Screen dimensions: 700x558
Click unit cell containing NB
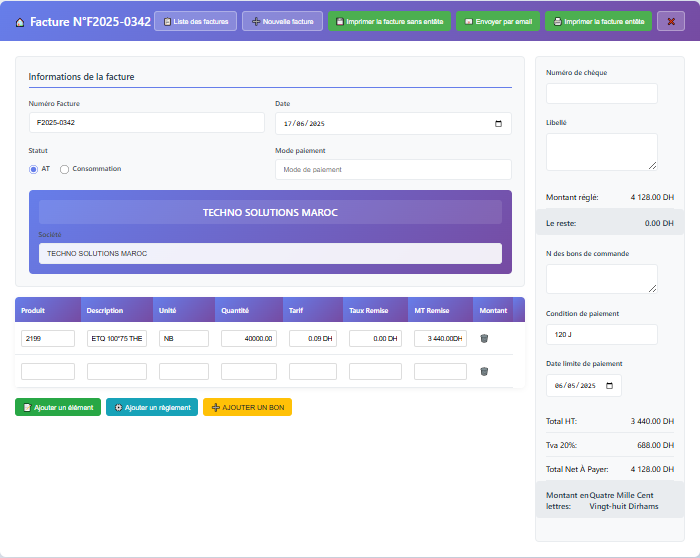(184, 338)
